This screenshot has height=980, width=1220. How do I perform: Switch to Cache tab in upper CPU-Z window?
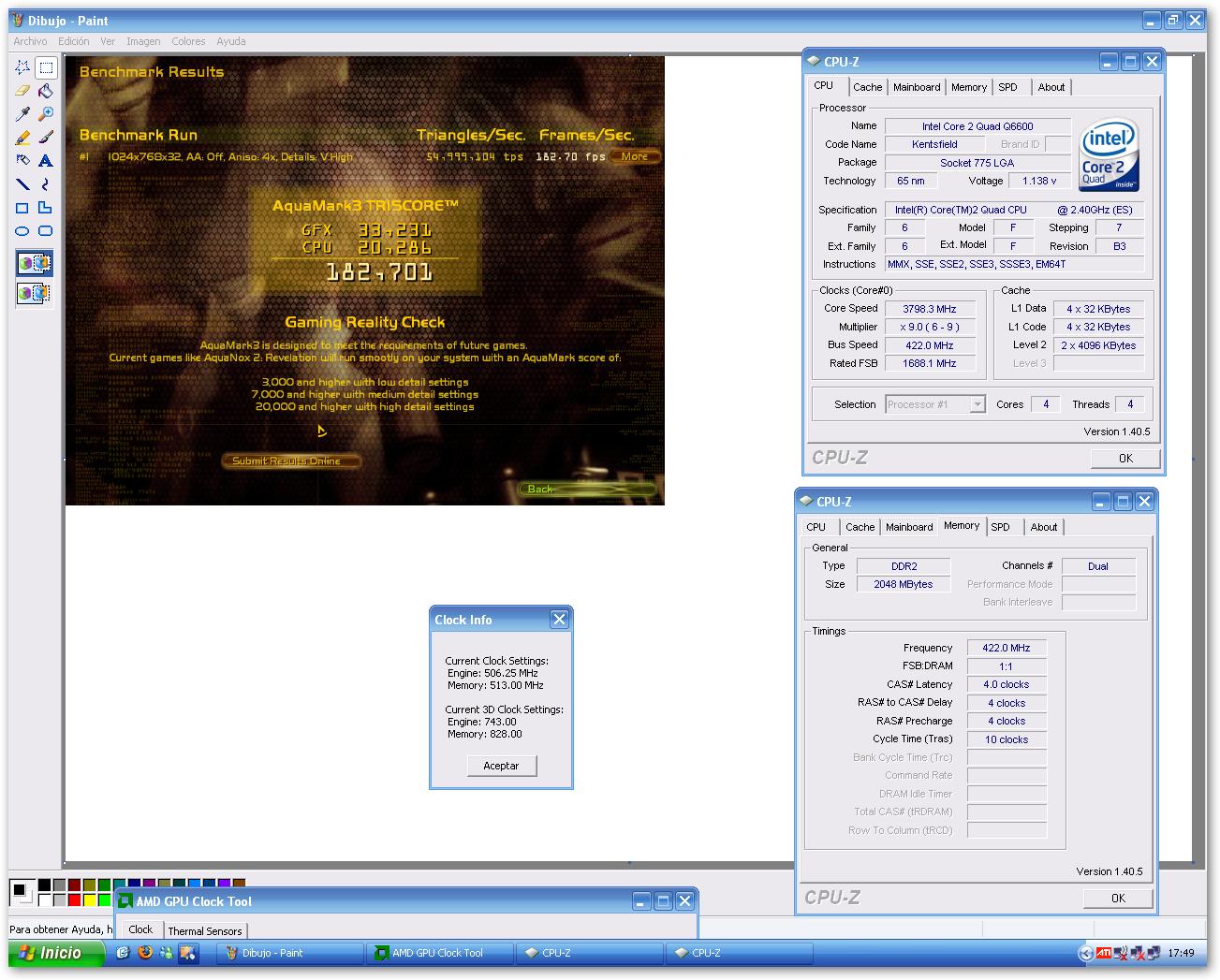point(867,87)
